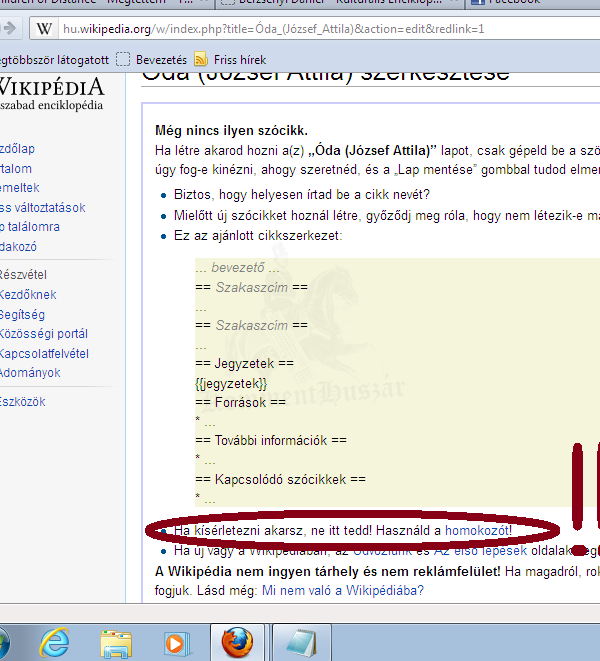Click the Windows Start button
The image size is (600, 661).
(x=3, y=644)
